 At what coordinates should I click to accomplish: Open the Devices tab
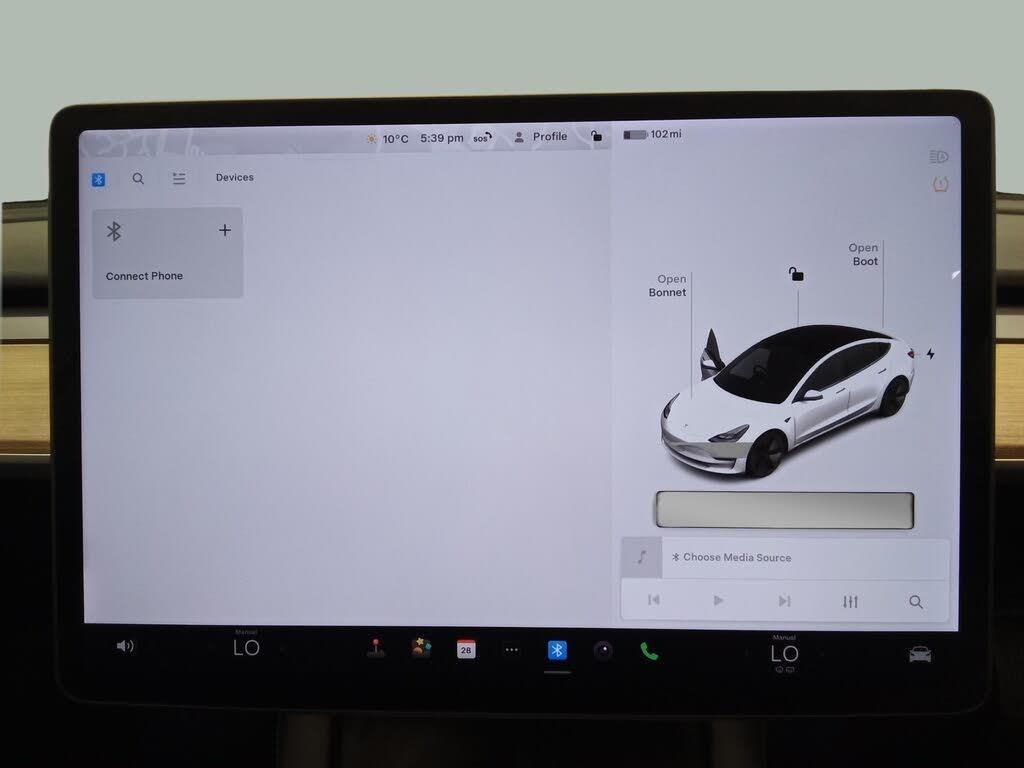(x=234, y=178)
